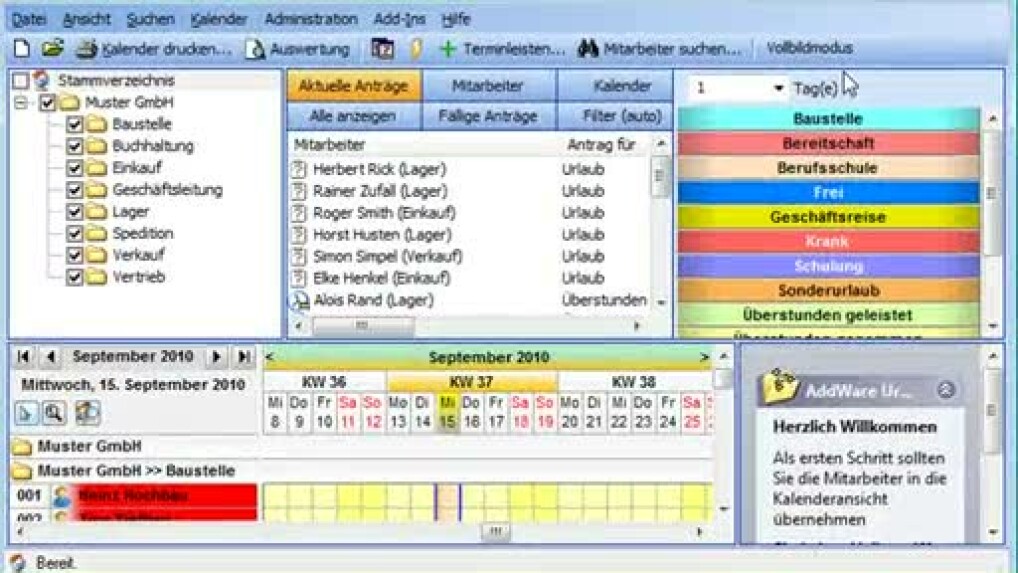Click the calendar date icon in toolbar
The image size is (1018, 573).
coord(382,48)
